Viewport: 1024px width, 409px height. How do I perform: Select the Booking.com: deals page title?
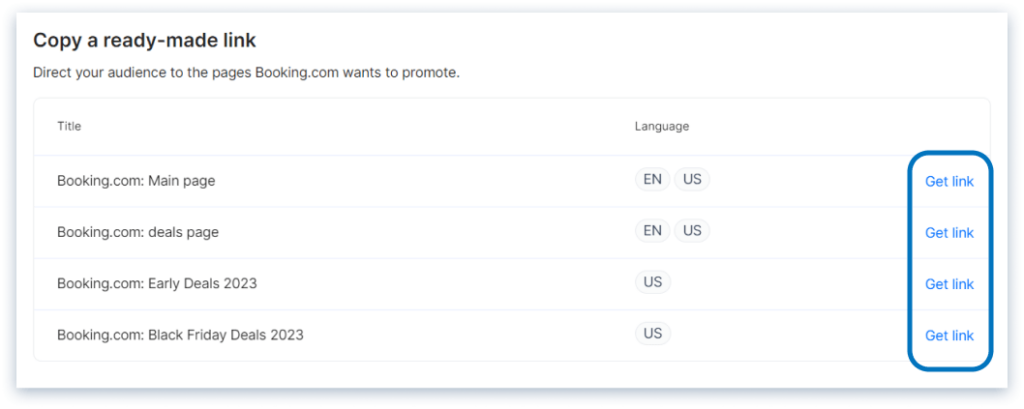(x=137, y=232)
